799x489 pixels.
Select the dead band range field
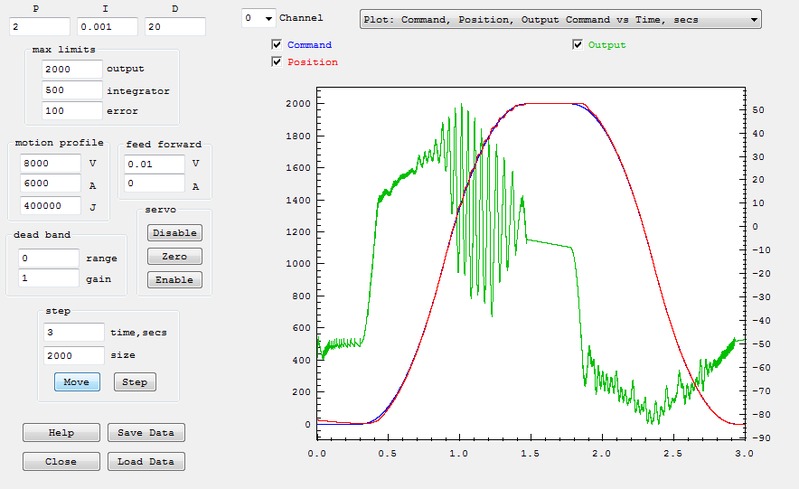pos(50,258)
